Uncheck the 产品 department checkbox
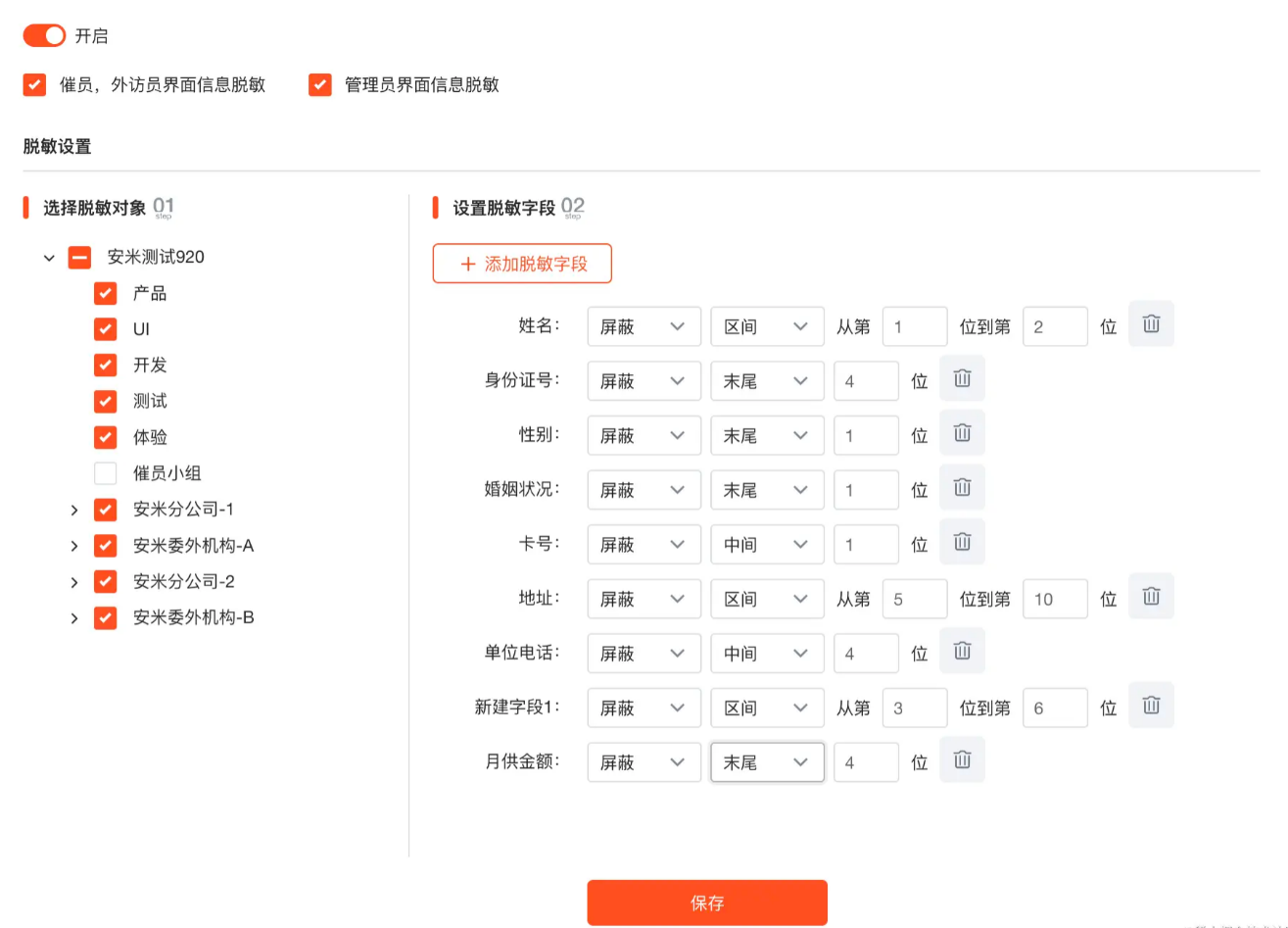Screen dimensions: 1288x928 coord(106,293)
